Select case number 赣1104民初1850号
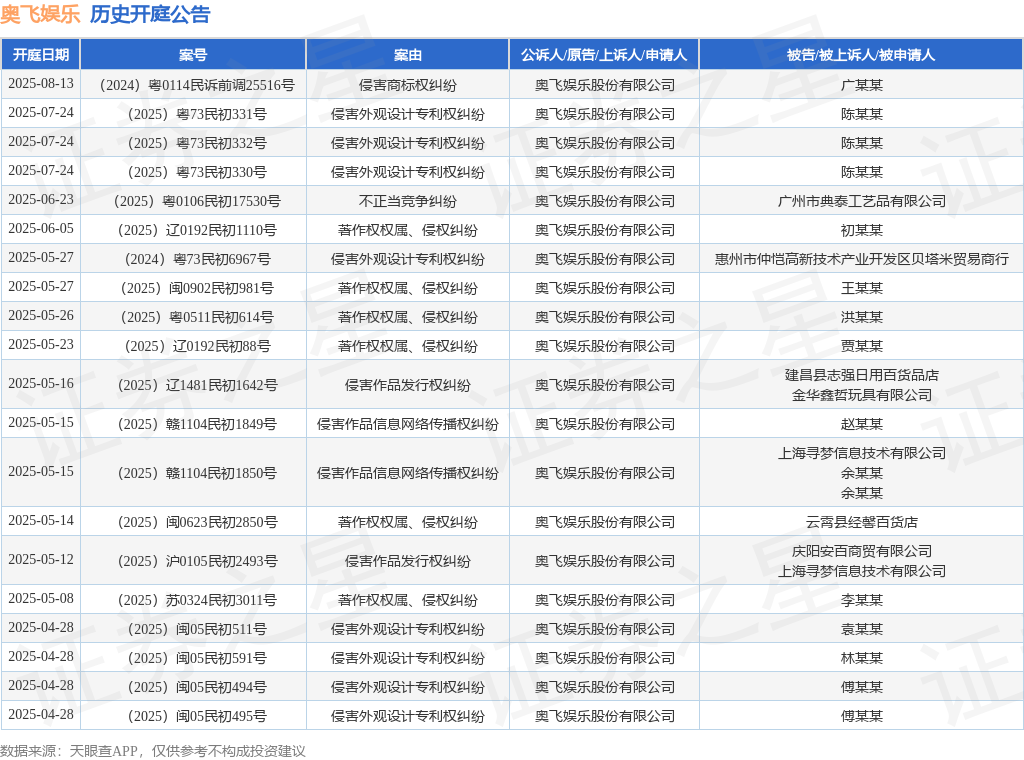1024x760 pixels. pos(197,473)
